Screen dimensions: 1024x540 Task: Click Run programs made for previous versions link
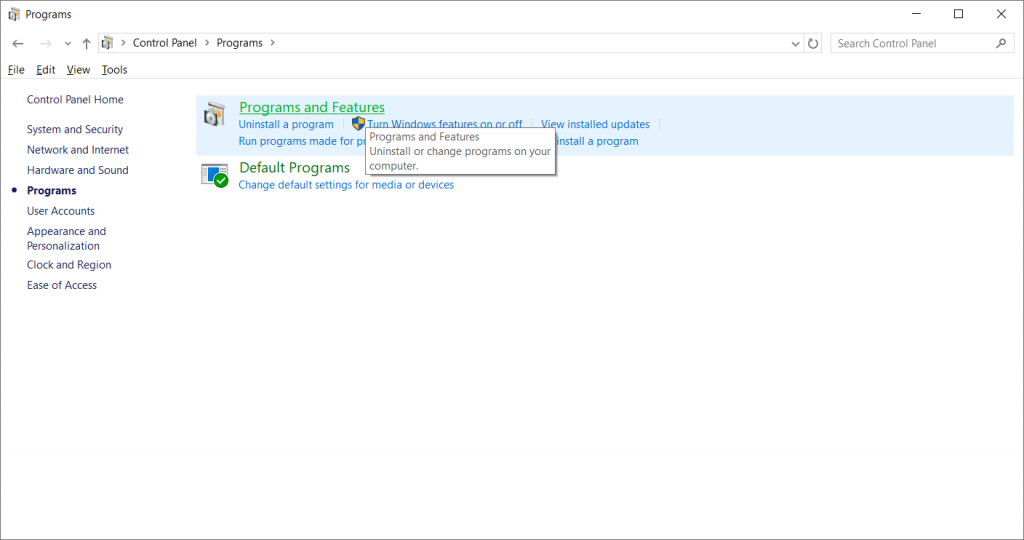coord(302,141)
